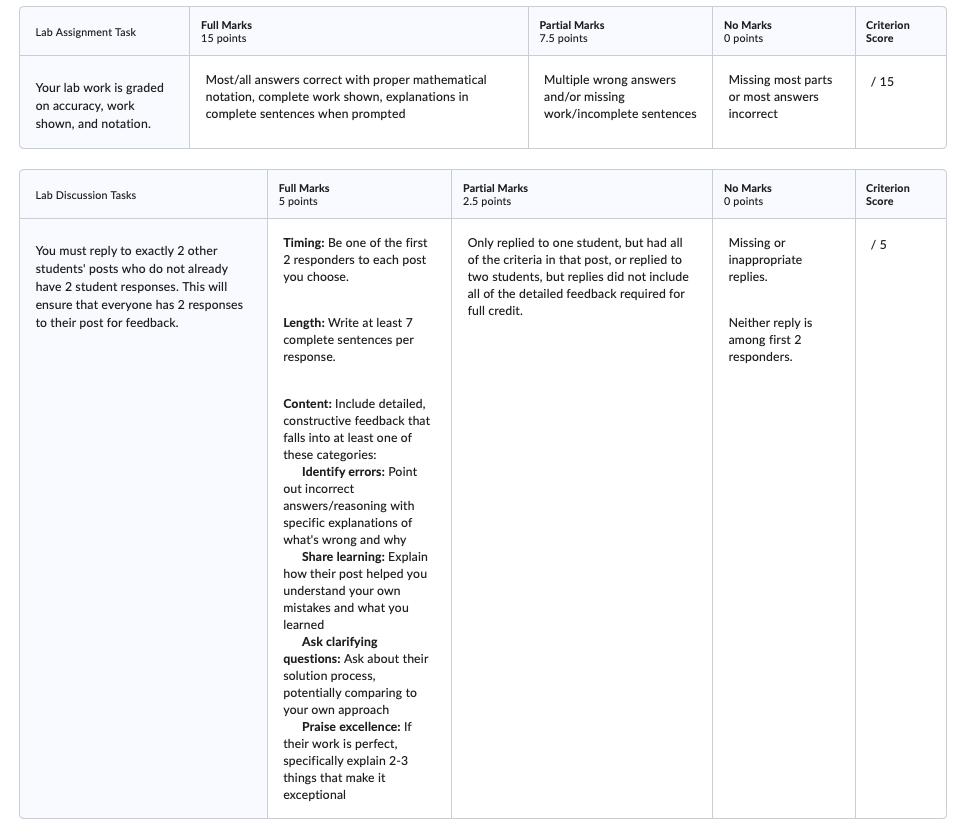Click the Lab Assignment Task criterion title
This screenshot has height=832, width=975.
(x=86, y=32)
